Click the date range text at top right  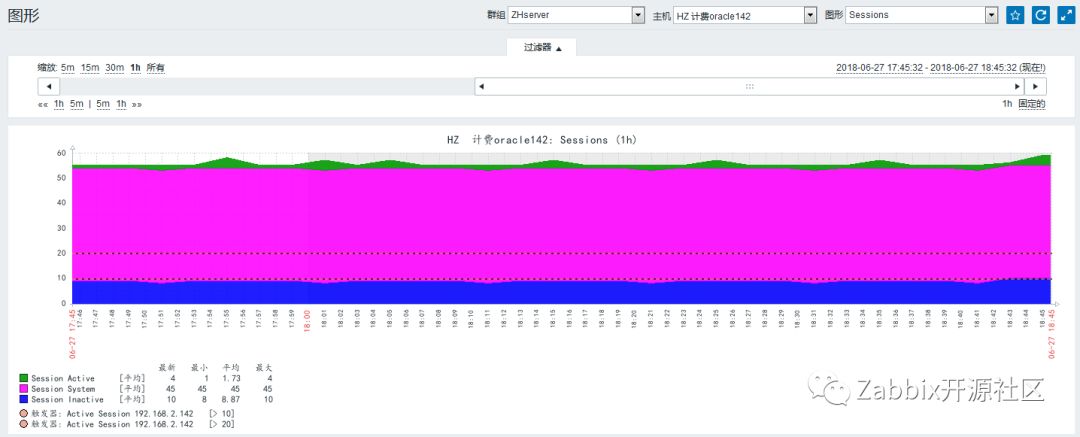[941, 68]
